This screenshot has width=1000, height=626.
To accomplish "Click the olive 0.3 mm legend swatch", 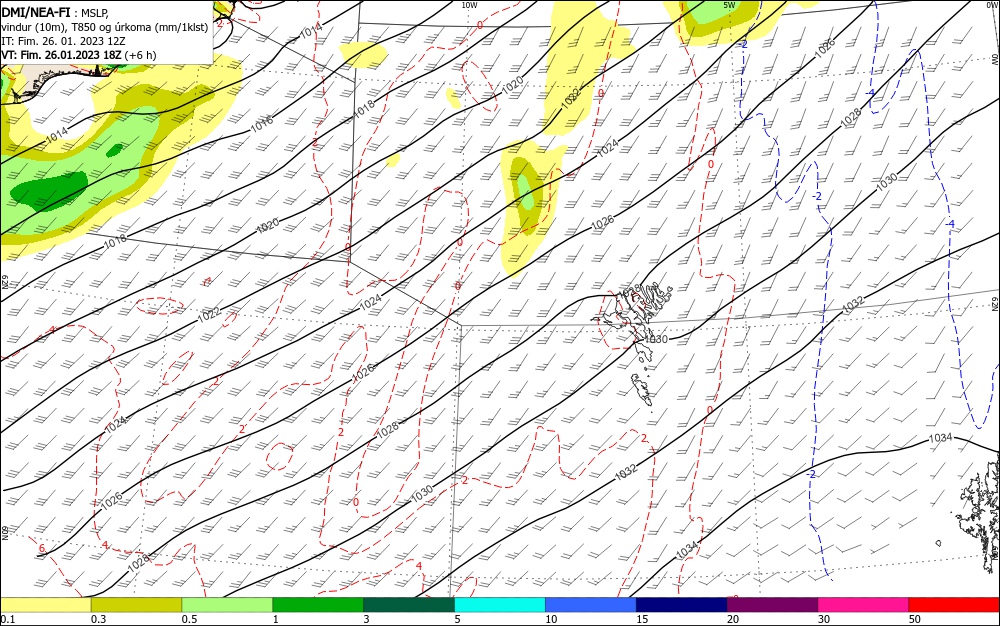I will [136, 605].
